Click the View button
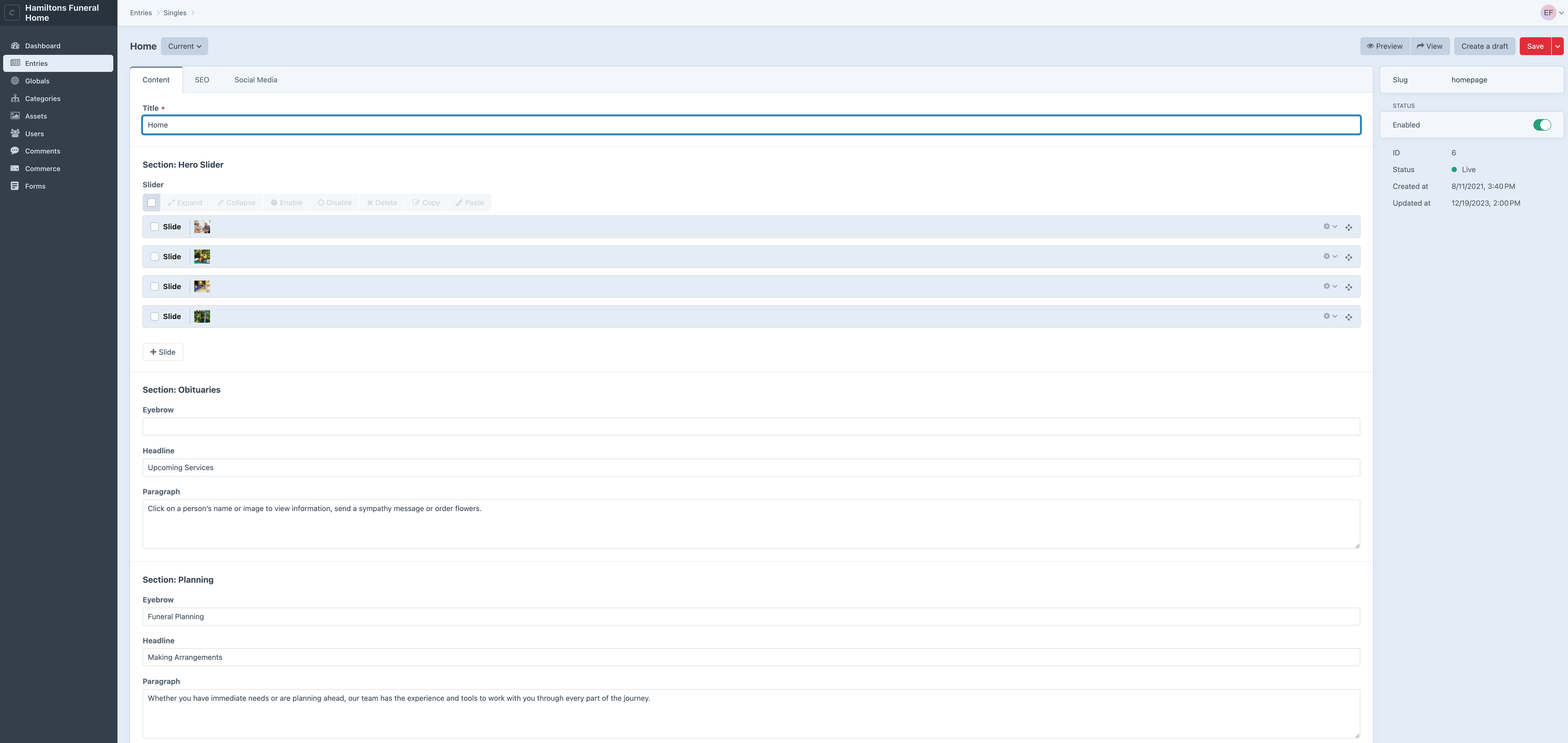 click(x=1430, y=46)
